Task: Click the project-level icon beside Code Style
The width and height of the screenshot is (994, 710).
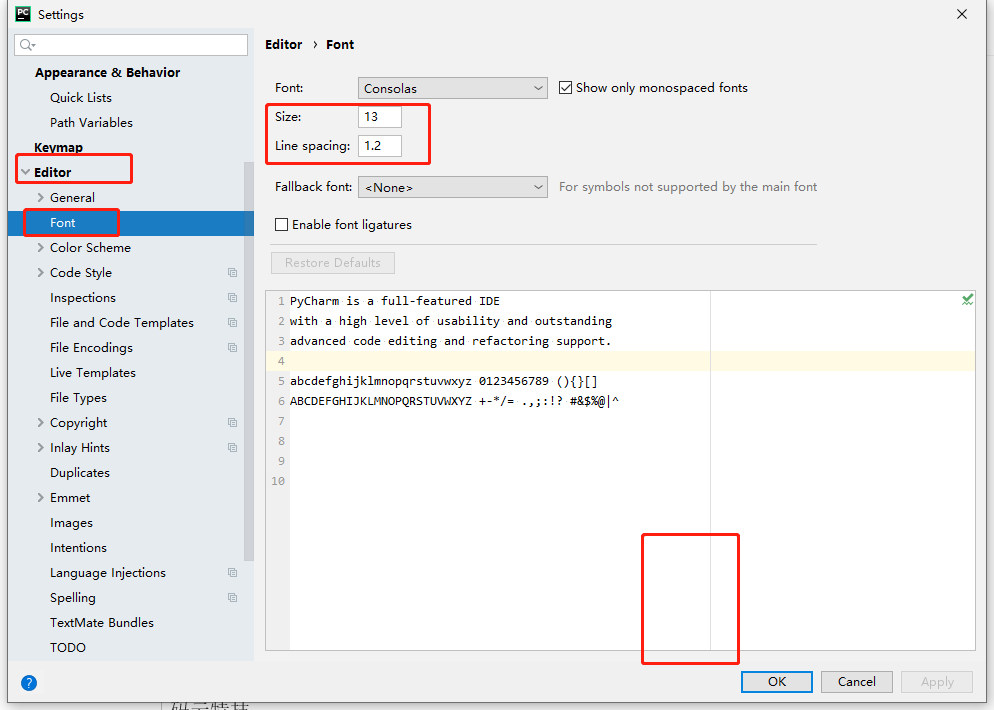Action: (x=233, y=273)
